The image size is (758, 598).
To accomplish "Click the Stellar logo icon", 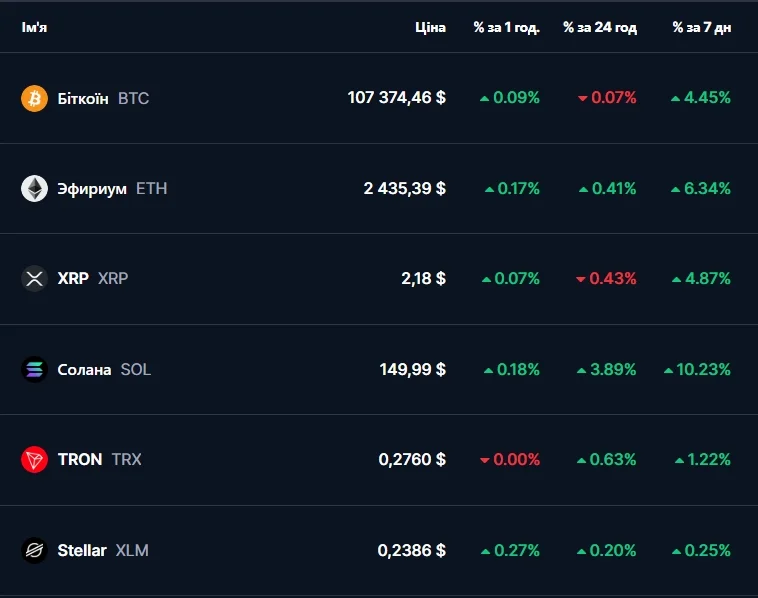I will tap(34, 550).
